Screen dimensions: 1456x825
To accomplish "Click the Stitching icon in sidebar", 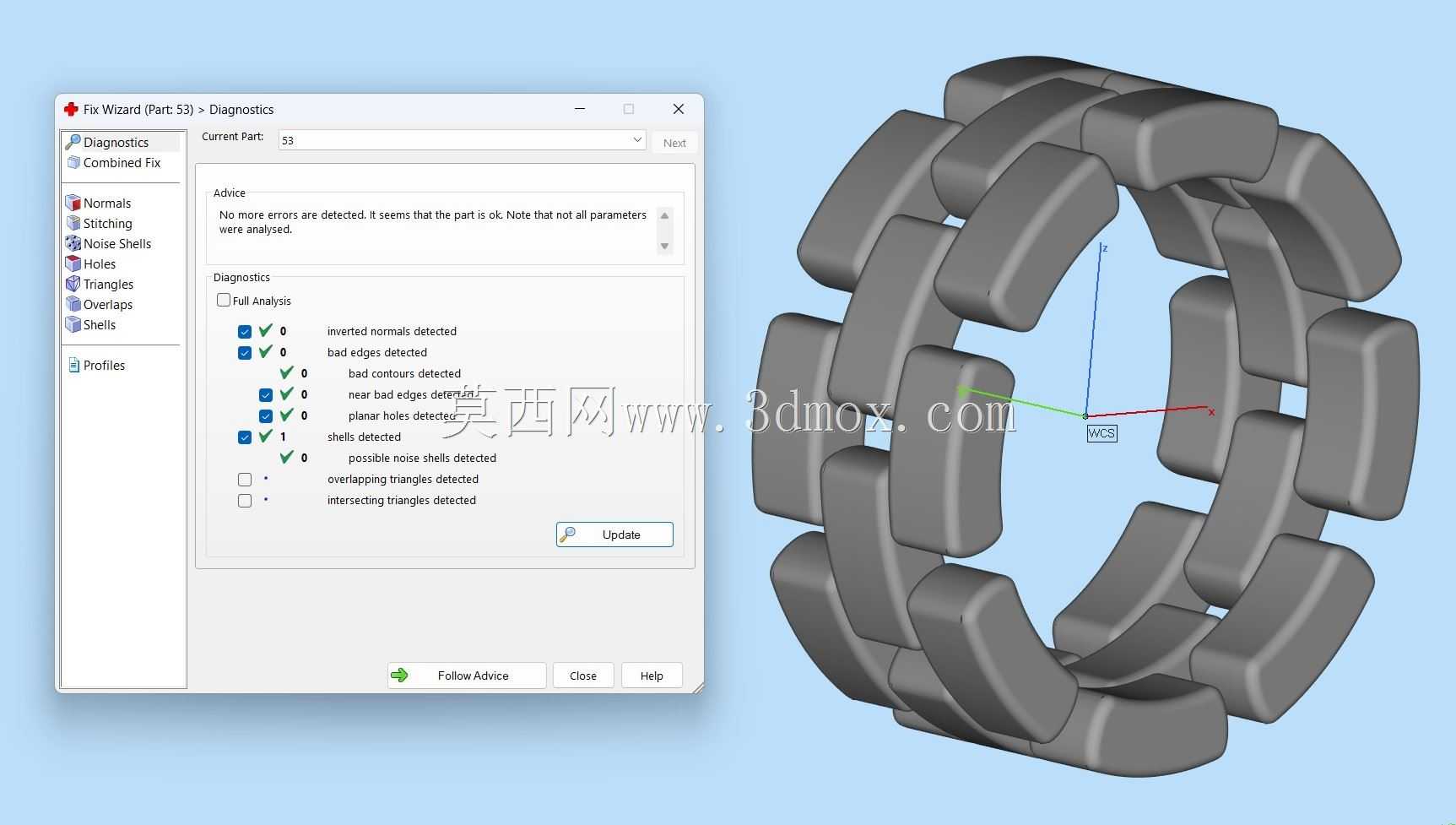I will pos(73,223).
